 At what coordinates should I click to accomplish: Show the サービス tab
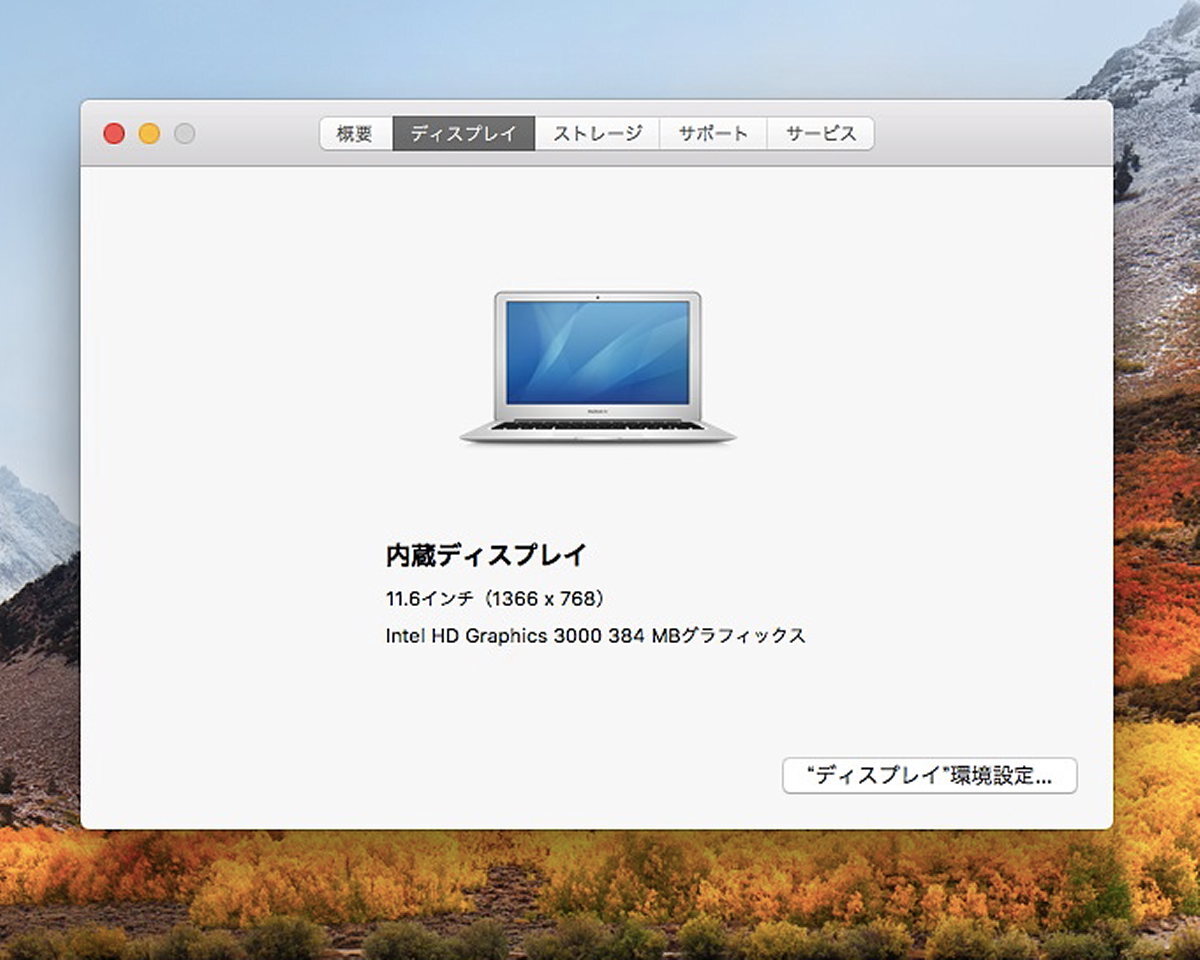click(821, 134)
